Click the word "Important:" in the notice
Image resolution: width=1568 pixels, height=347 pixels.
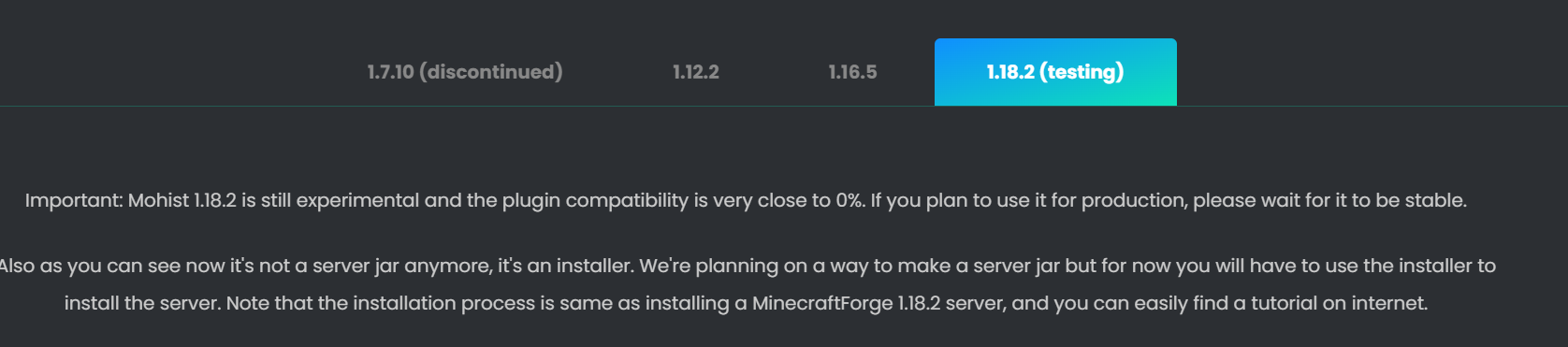(74, 200)
